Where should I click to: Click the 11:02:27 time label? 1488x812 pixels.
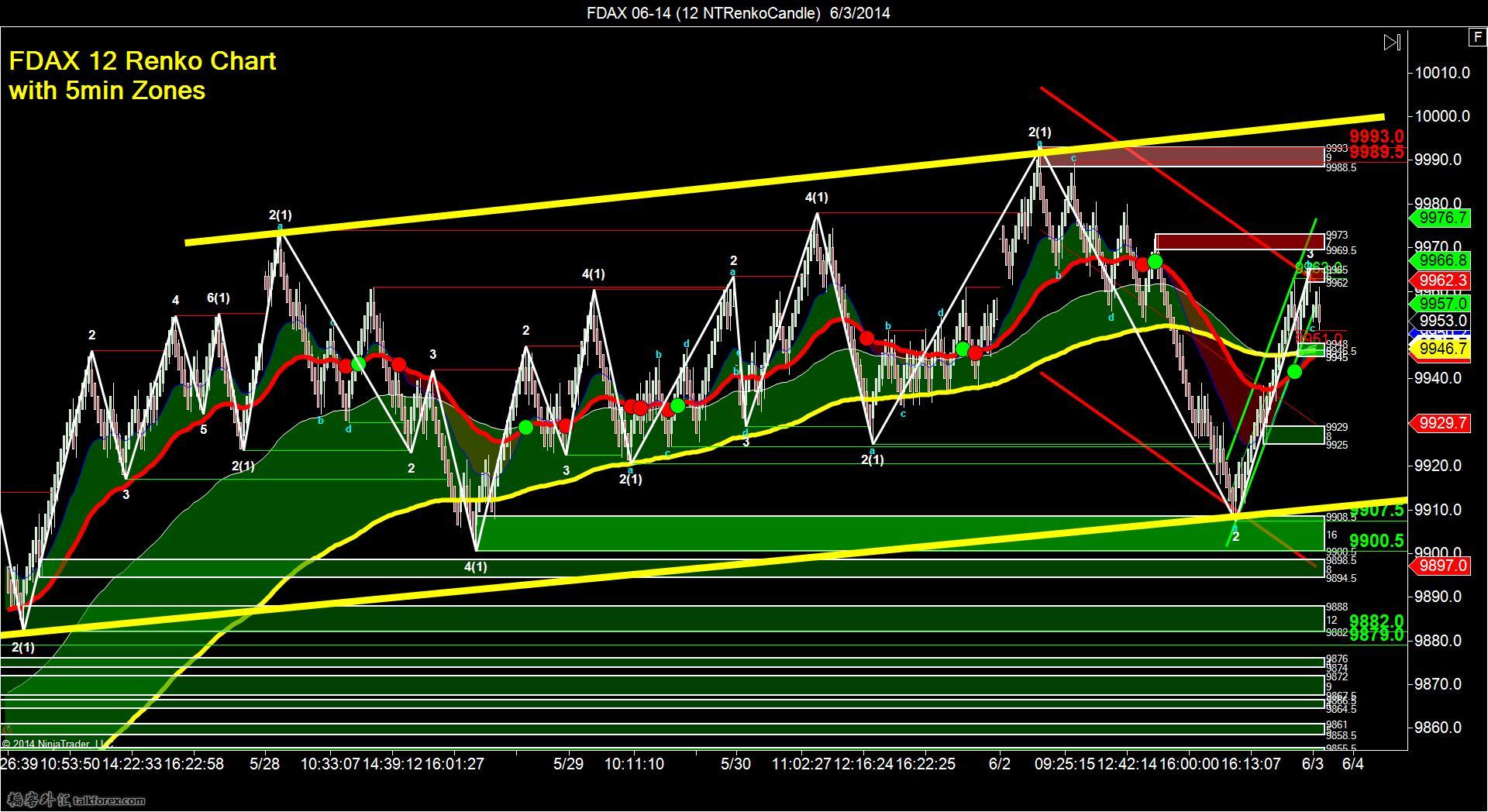[x=801, y=763]
